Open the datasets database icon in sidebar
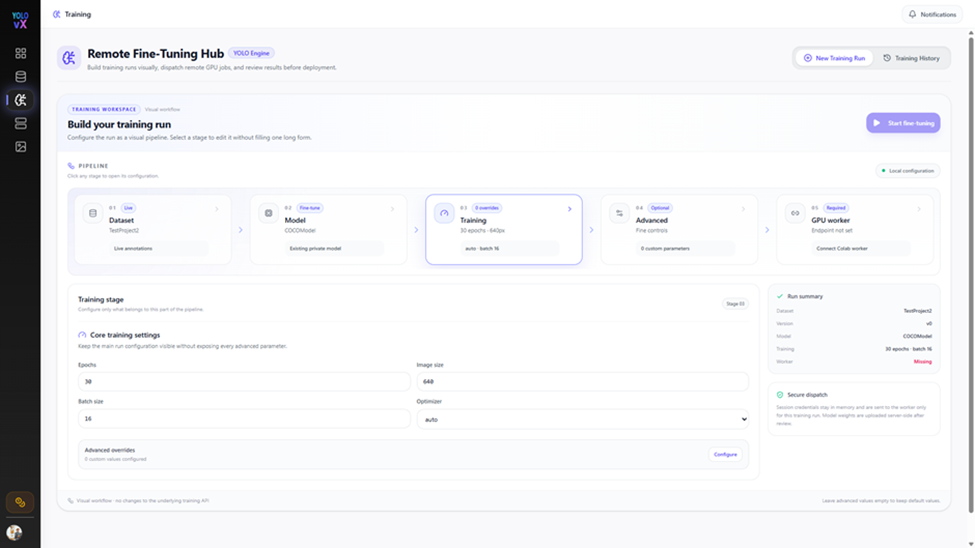The width and height of the screenshot is (975, 548). (x=21, y=77)
